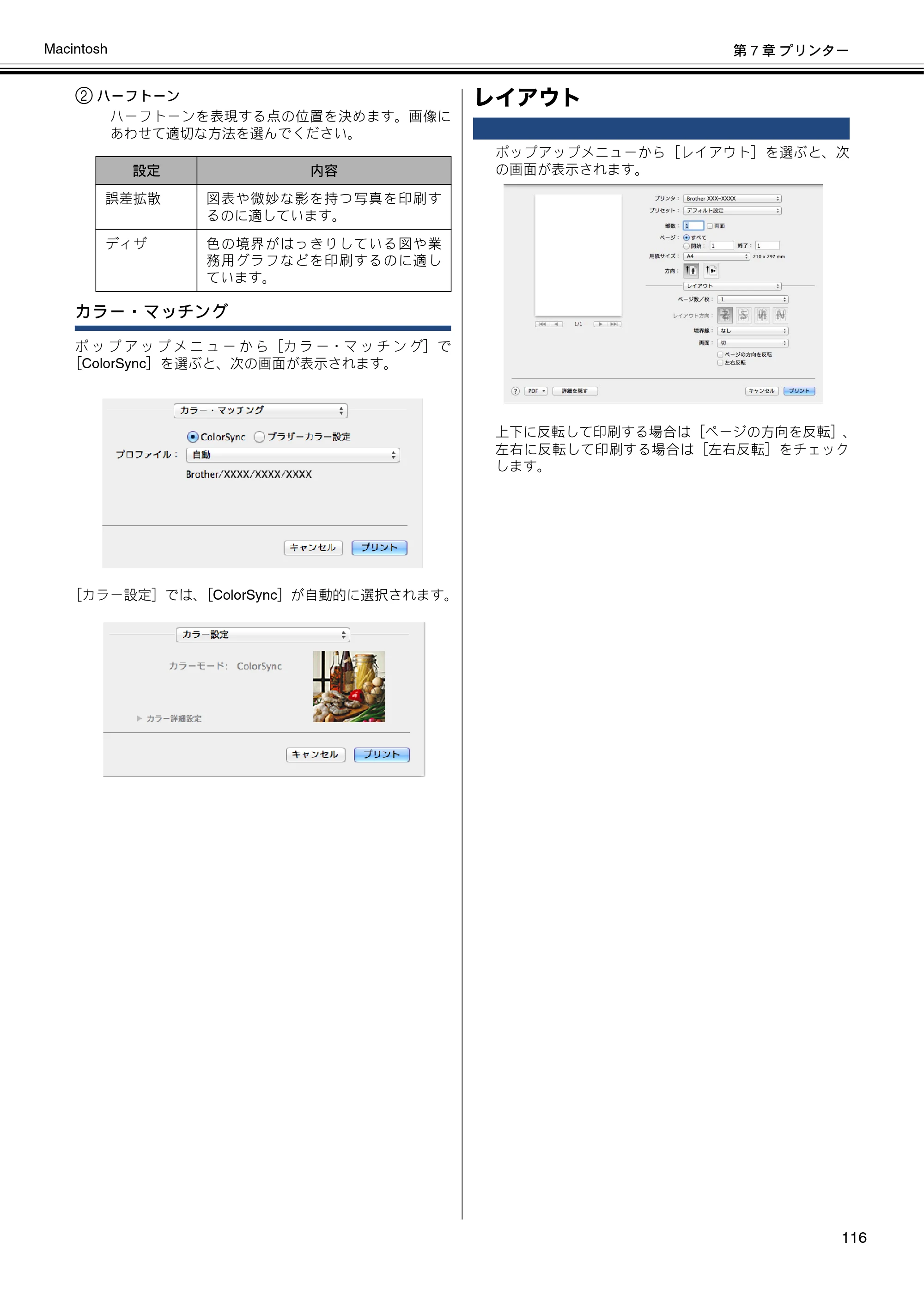Click the 終了 end page input field
The height and width of the screenshot is (1308, 924).
pyautogui.click(x=767, y=245)
